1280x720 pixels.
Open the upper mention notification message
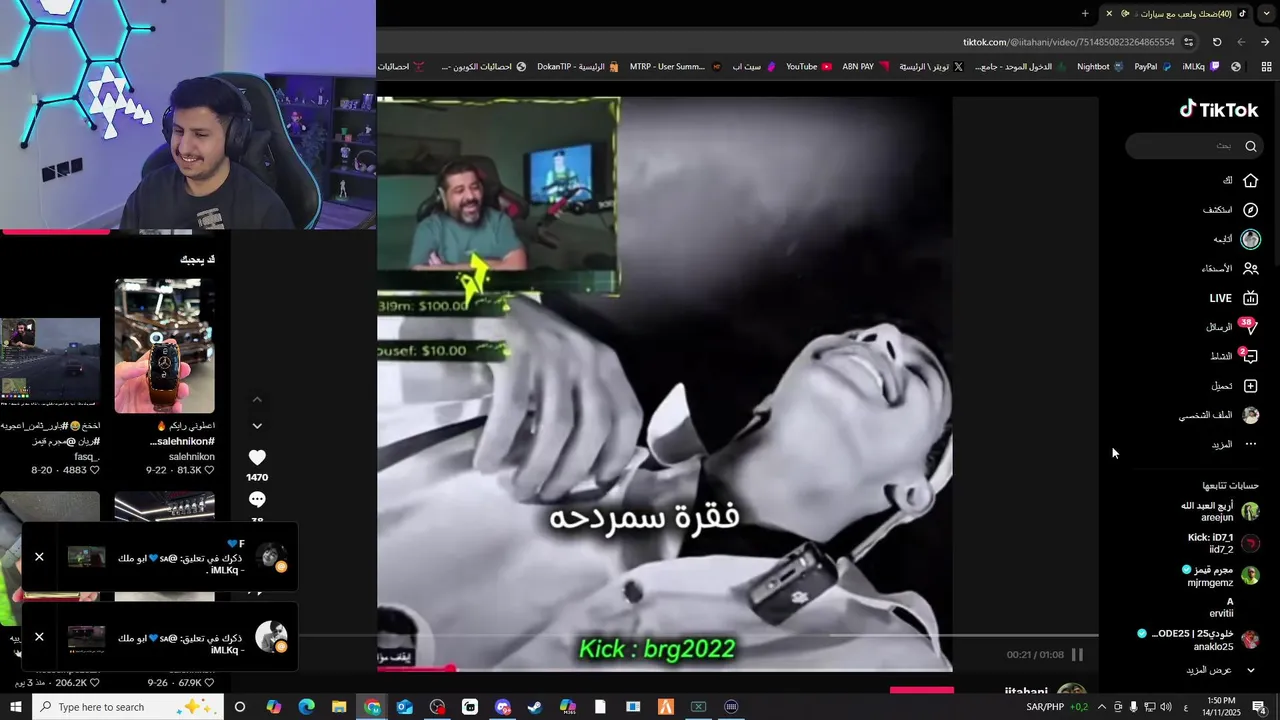coord(160,558)
